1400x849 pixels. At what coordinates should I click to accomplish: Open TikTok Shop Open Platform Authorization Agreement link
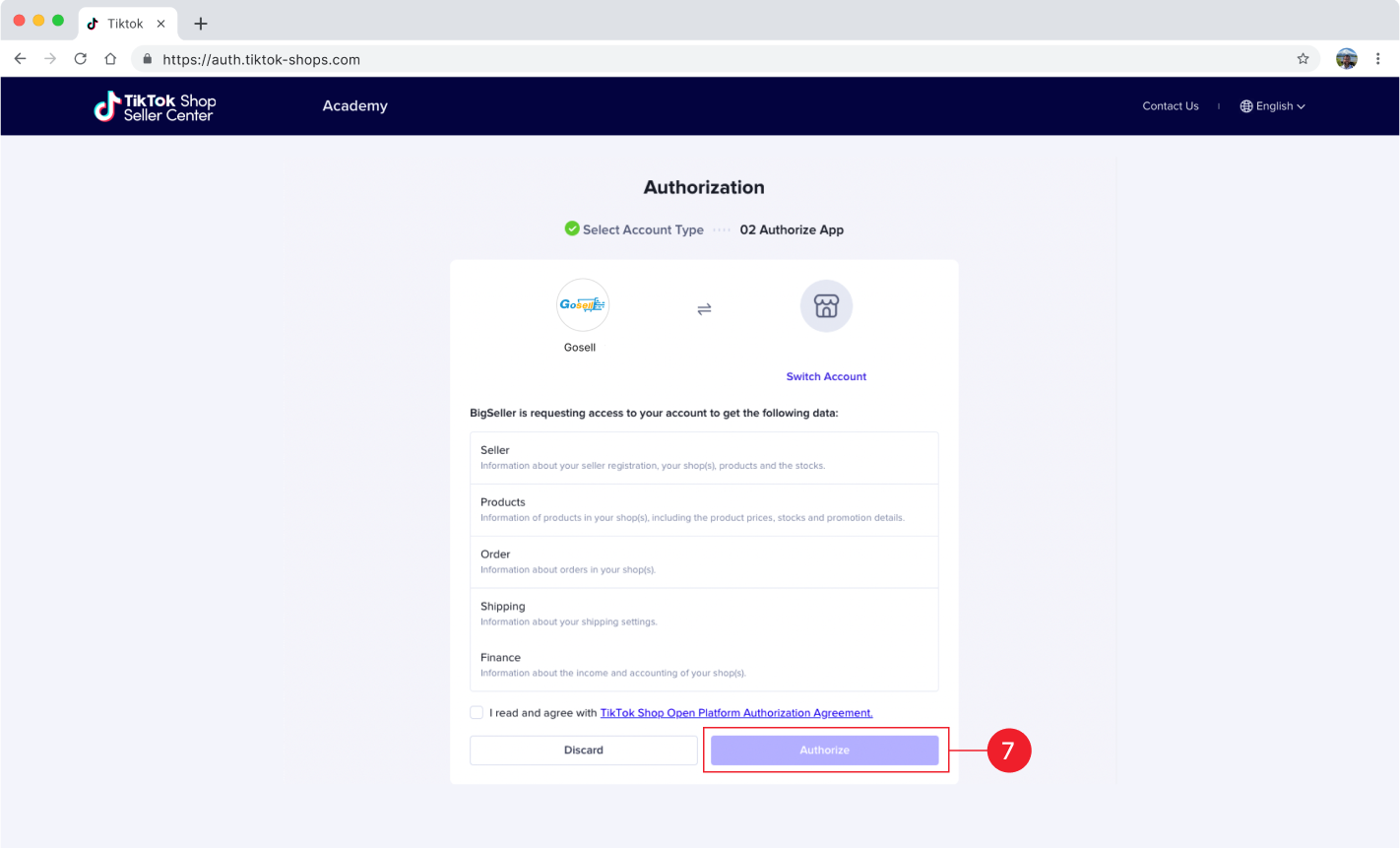(736, 713)
